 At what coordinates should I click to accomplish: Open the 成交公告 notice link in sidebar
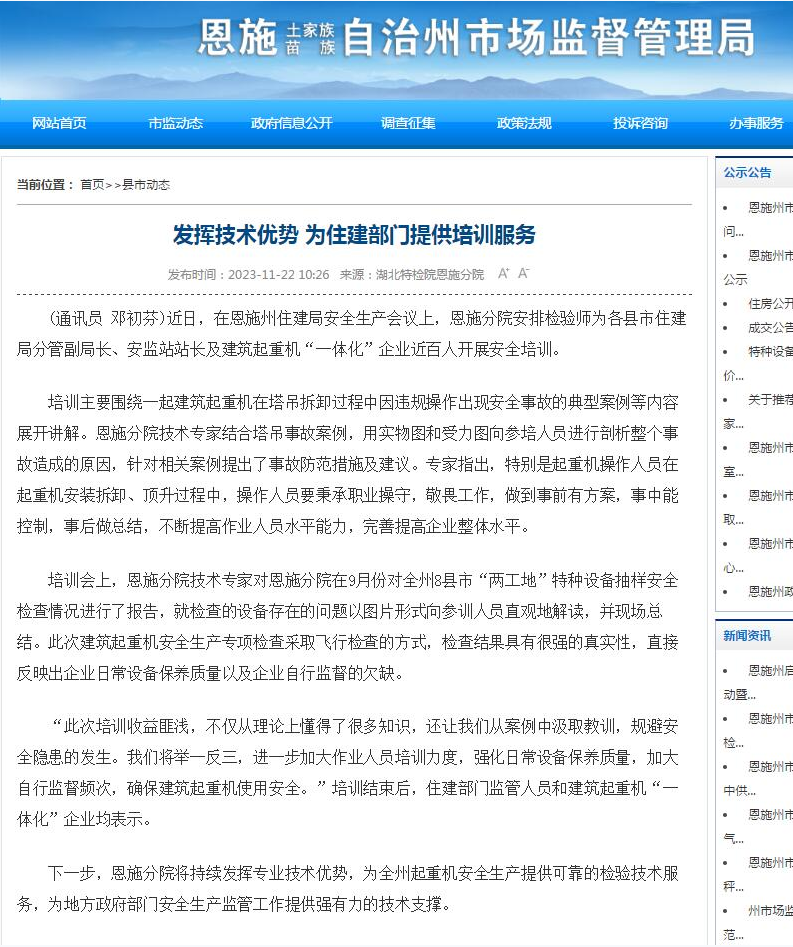[770, 327]
